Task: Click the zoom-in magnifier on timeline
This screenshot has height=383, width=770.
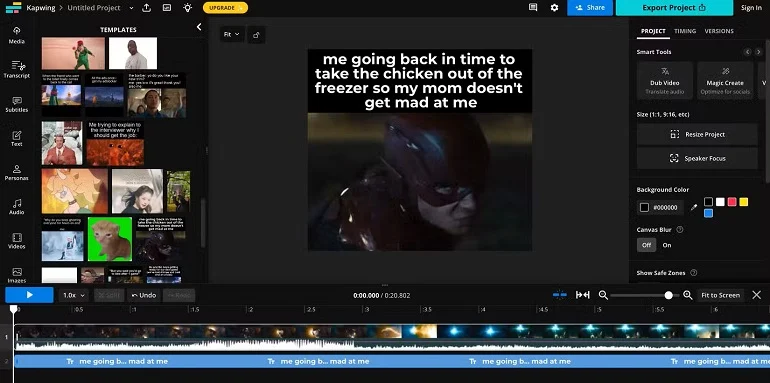Action: (688, 295)
